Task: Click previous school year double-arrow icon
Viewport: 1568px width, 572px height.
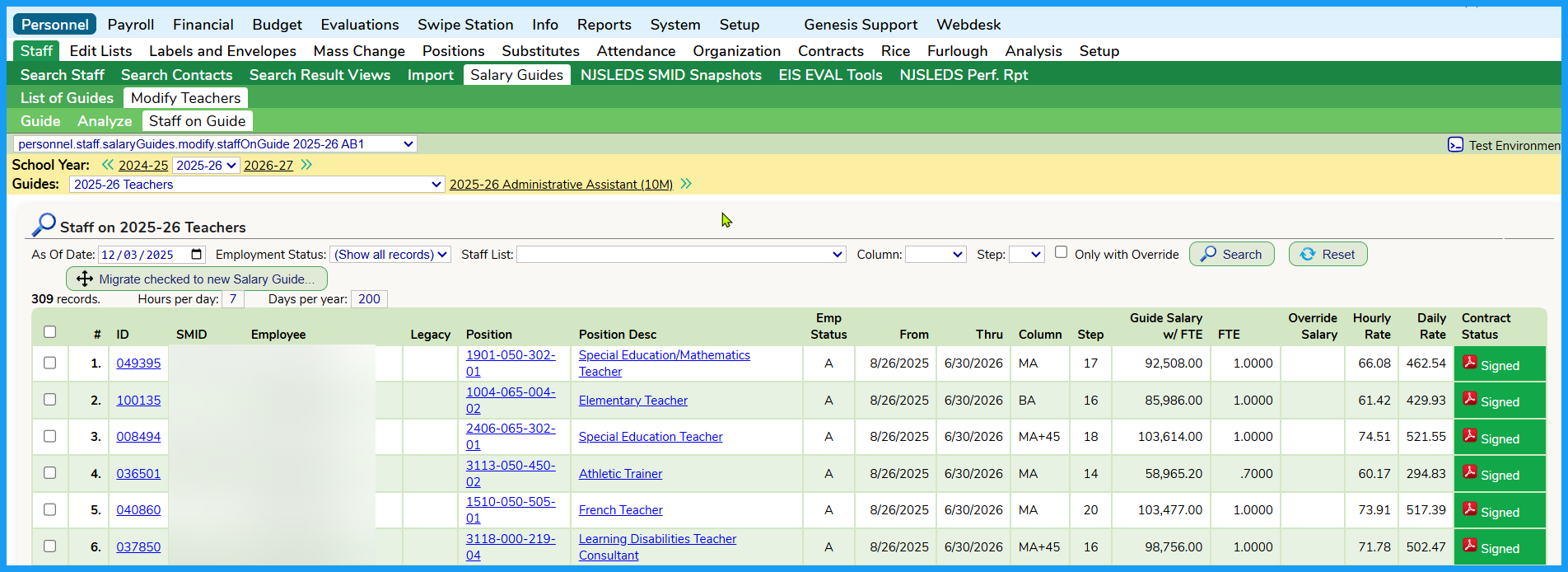Action: tap(108, 165)
